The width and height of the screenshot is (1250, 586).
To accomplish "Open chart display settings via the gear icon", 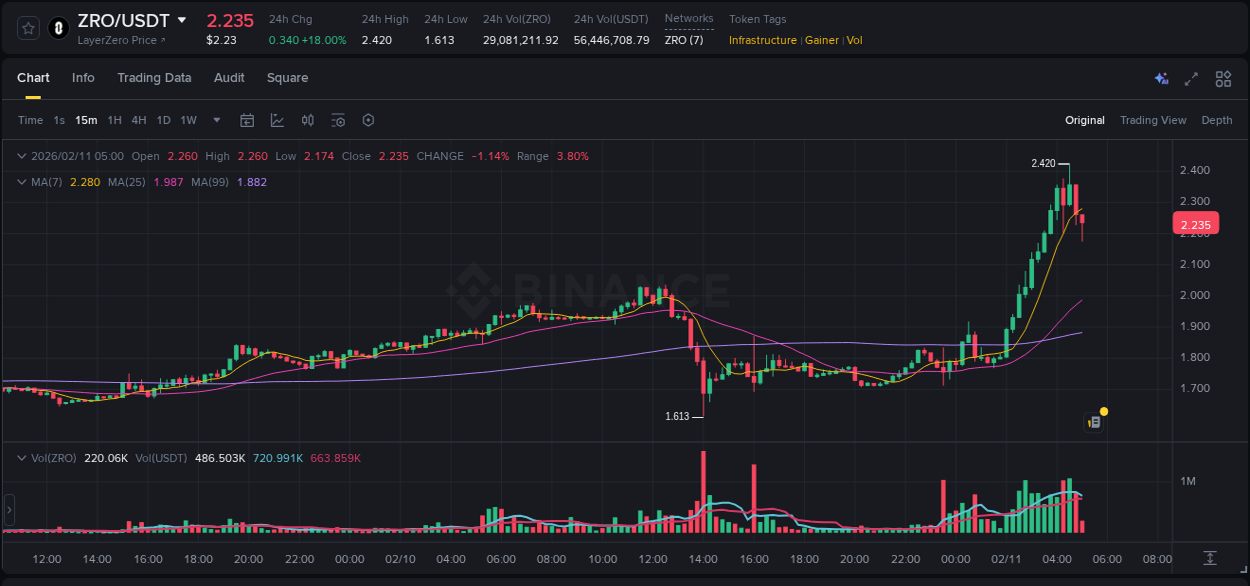I will [x=368, y=120].
